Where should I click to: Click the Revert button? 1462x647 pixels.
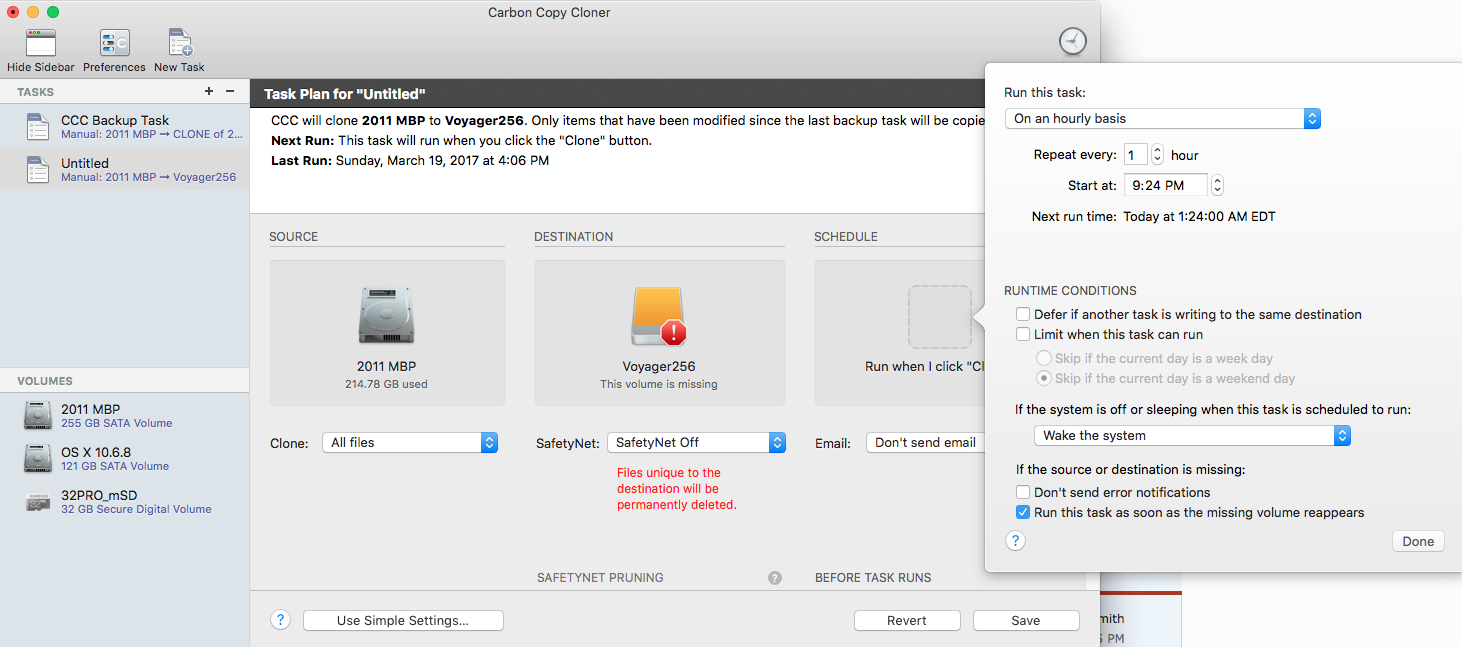(x=907, y=620)
